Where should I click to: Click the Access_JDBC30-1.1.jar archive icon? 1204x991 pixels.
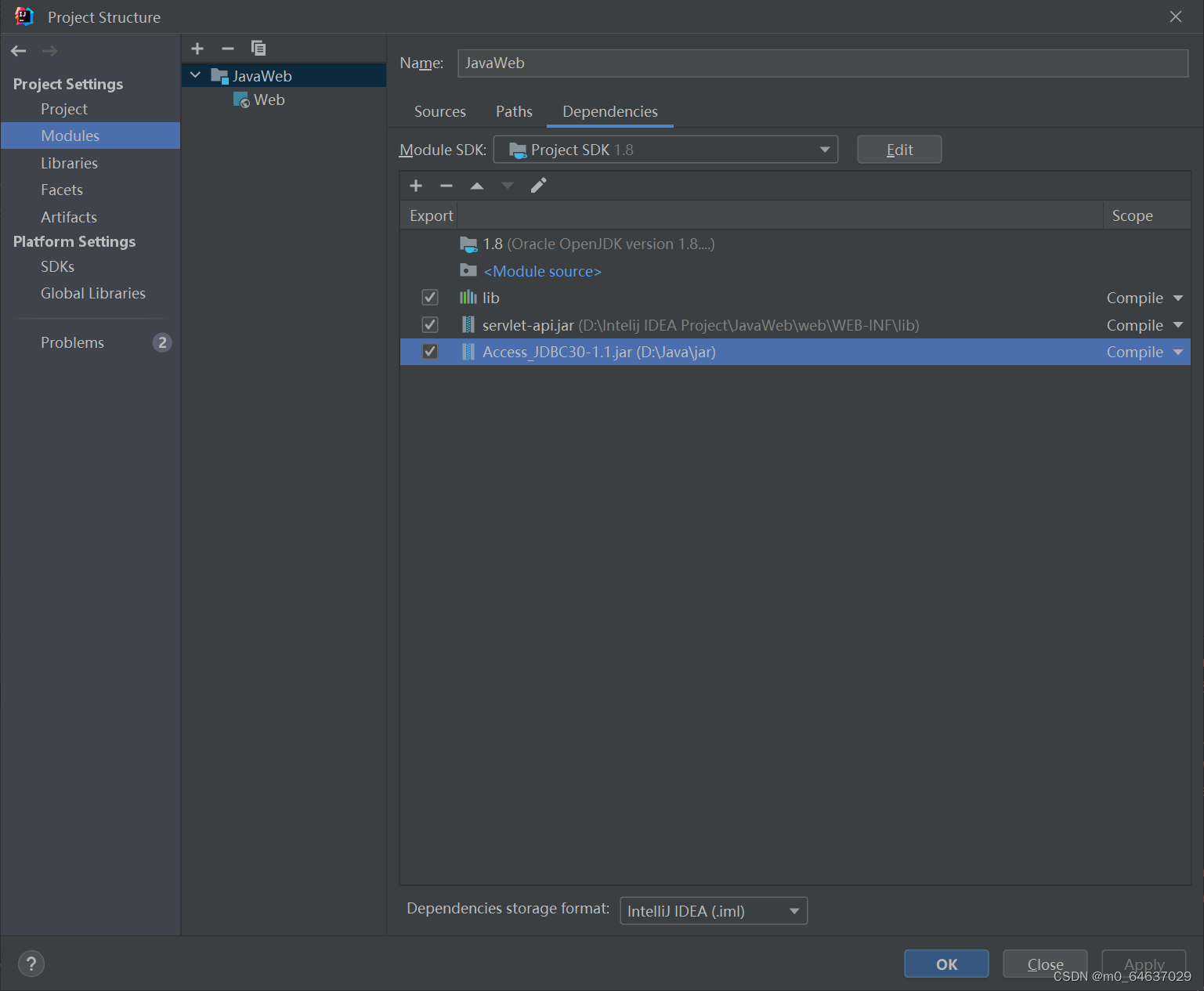(468, 352)
